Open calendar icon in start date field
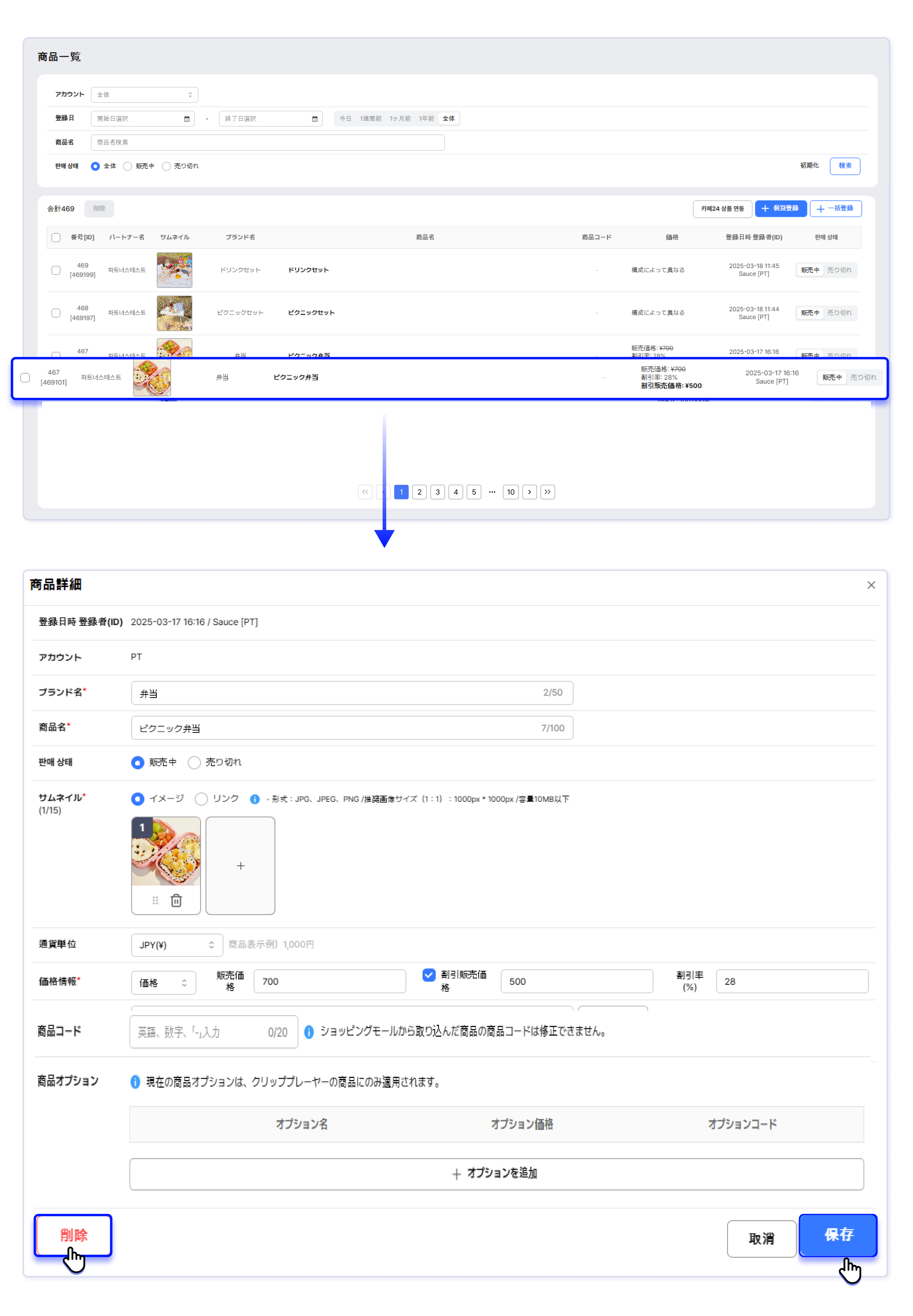 pos(187,119)
